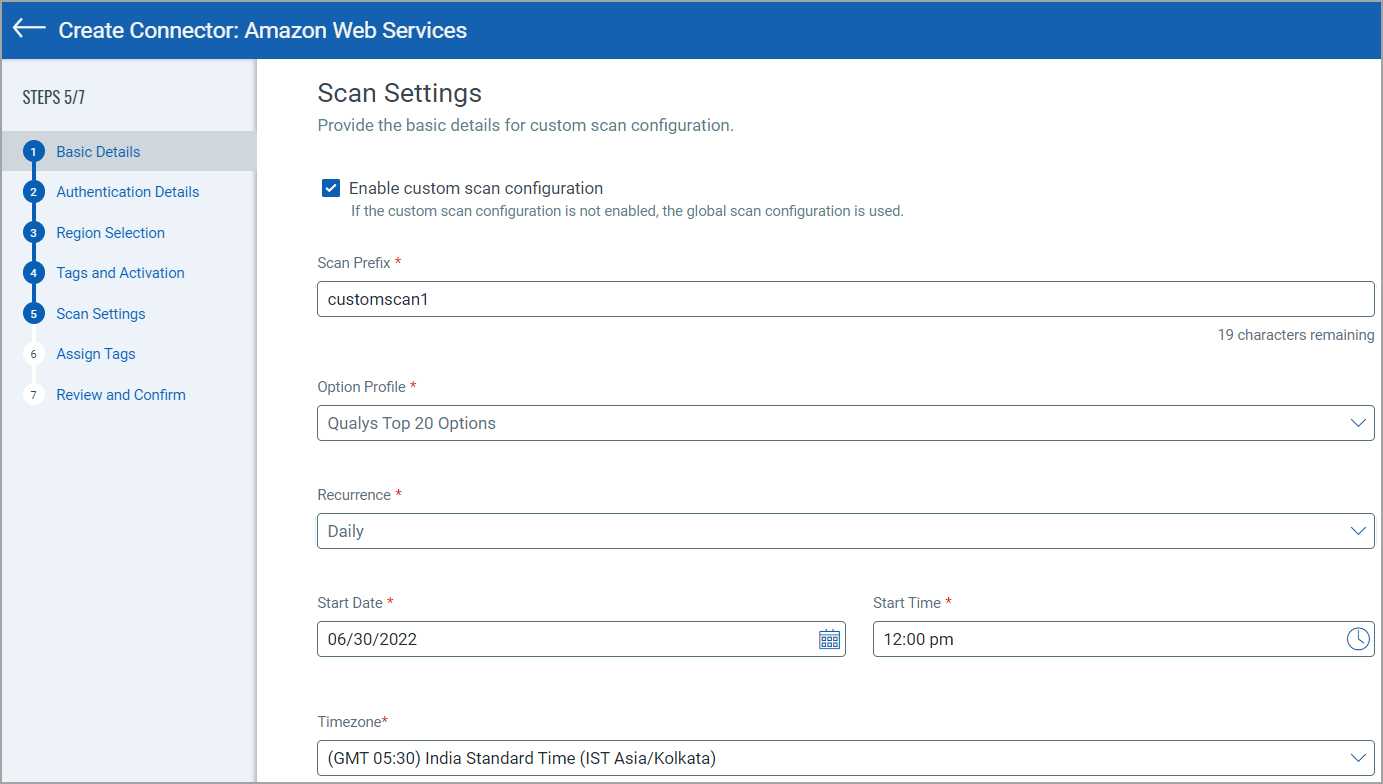Go to the Assign Tags step
1383x784 pixels.
pos(96,354)
